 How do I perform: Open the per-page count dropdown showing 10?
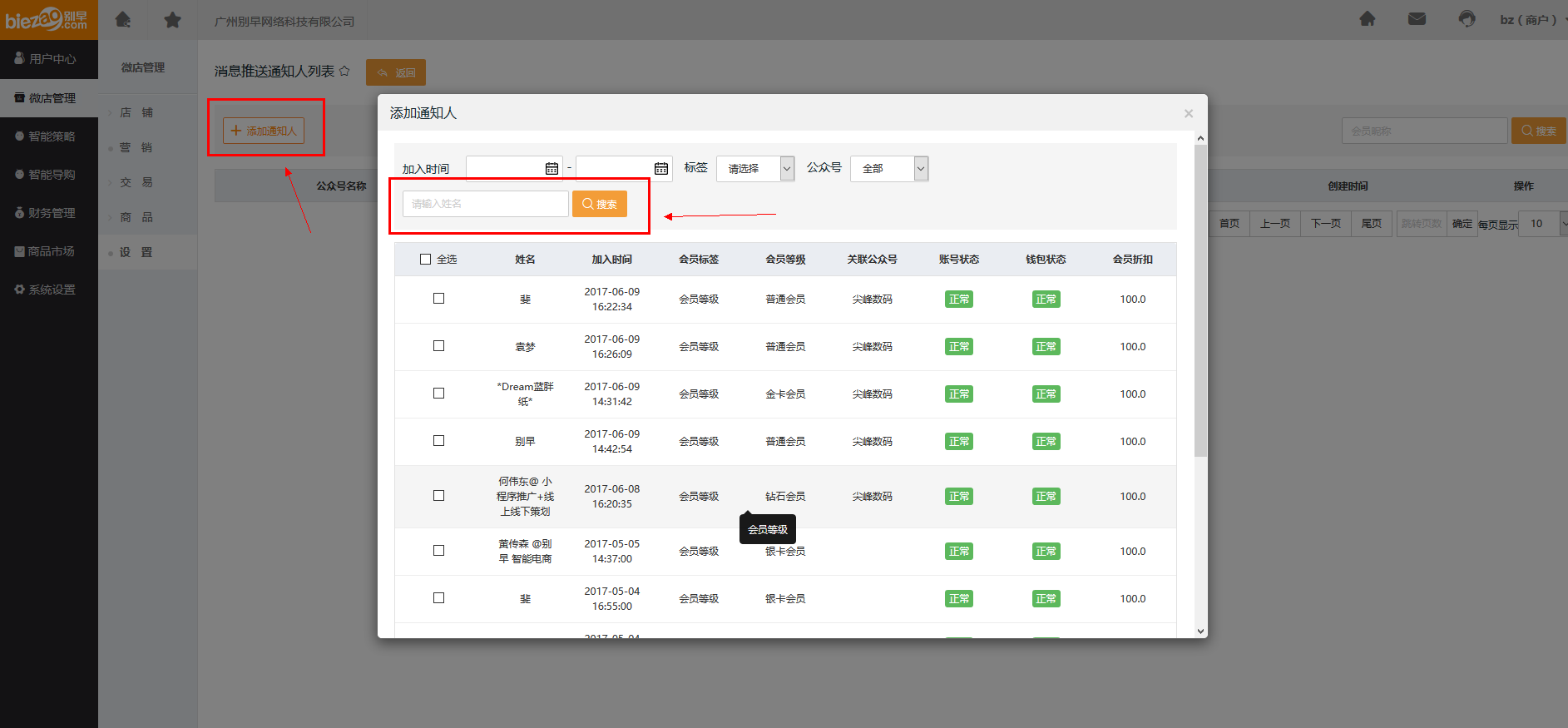pos(1544,223)
